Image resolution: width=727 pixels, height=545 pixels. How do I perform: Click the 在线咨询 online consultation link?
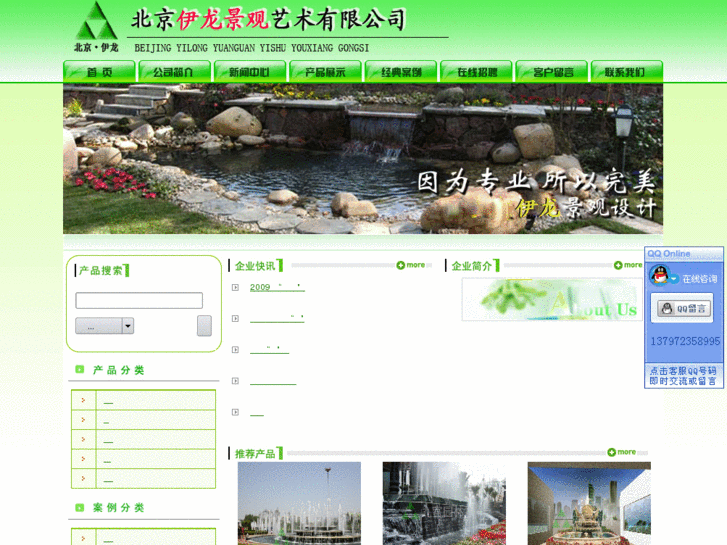pos(700,279)
